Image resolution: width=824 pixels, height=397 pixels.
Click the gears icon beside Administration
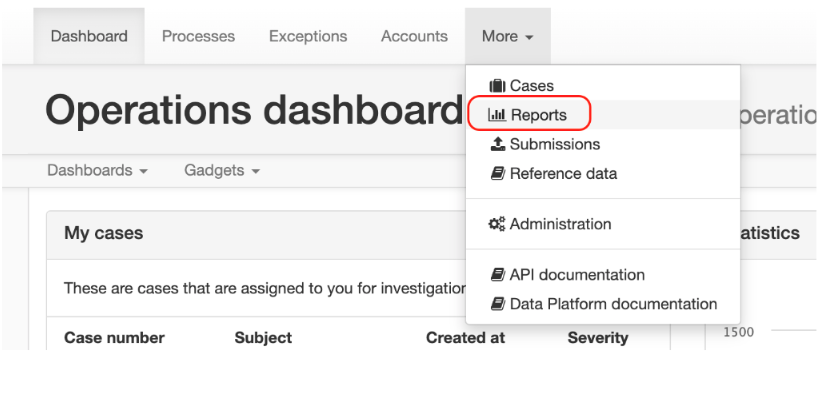click(497, 224)
